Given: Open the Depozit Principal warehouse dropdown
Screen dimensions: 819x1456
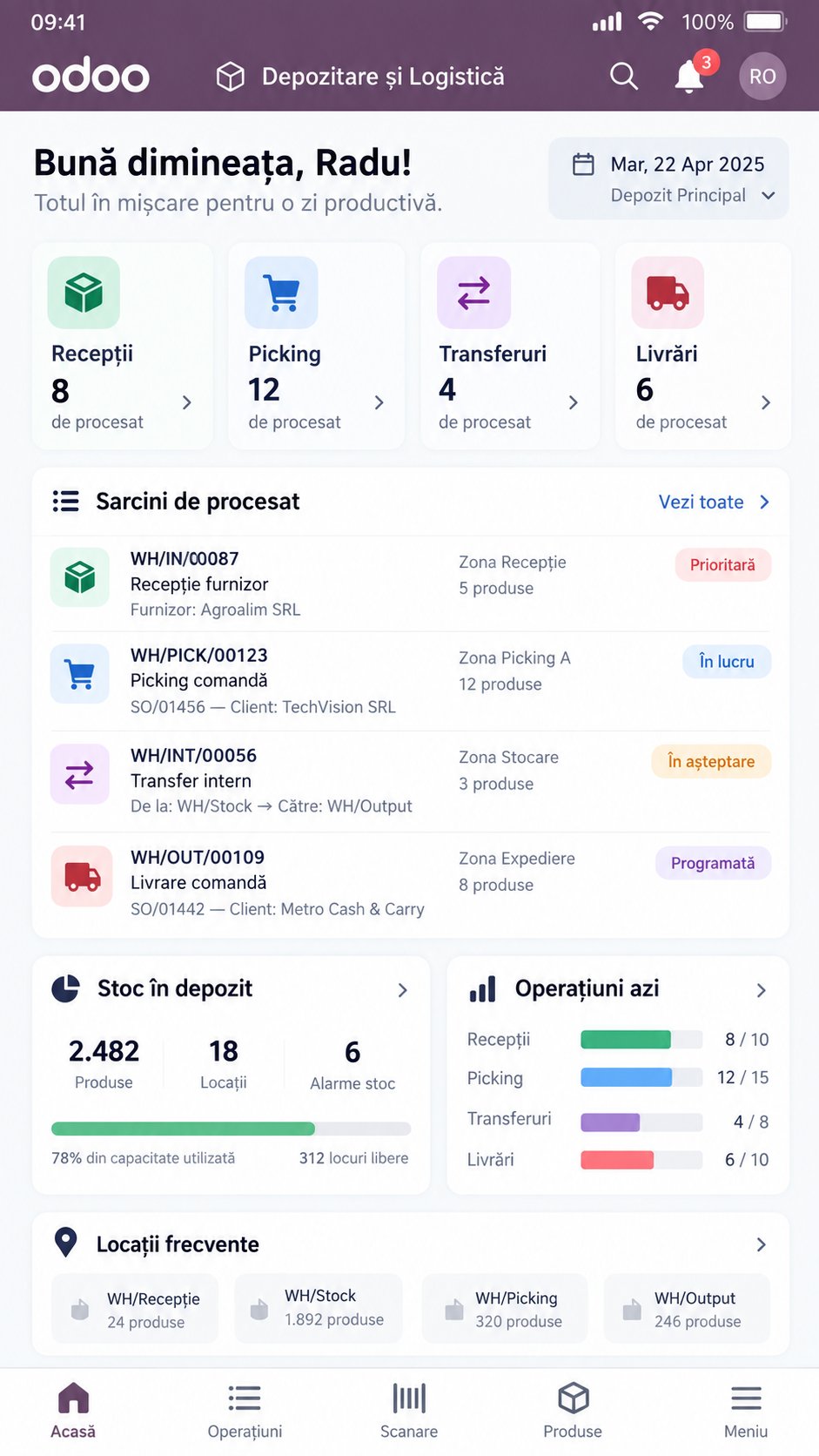Looking at the screenshot, I should pos(693,195).
